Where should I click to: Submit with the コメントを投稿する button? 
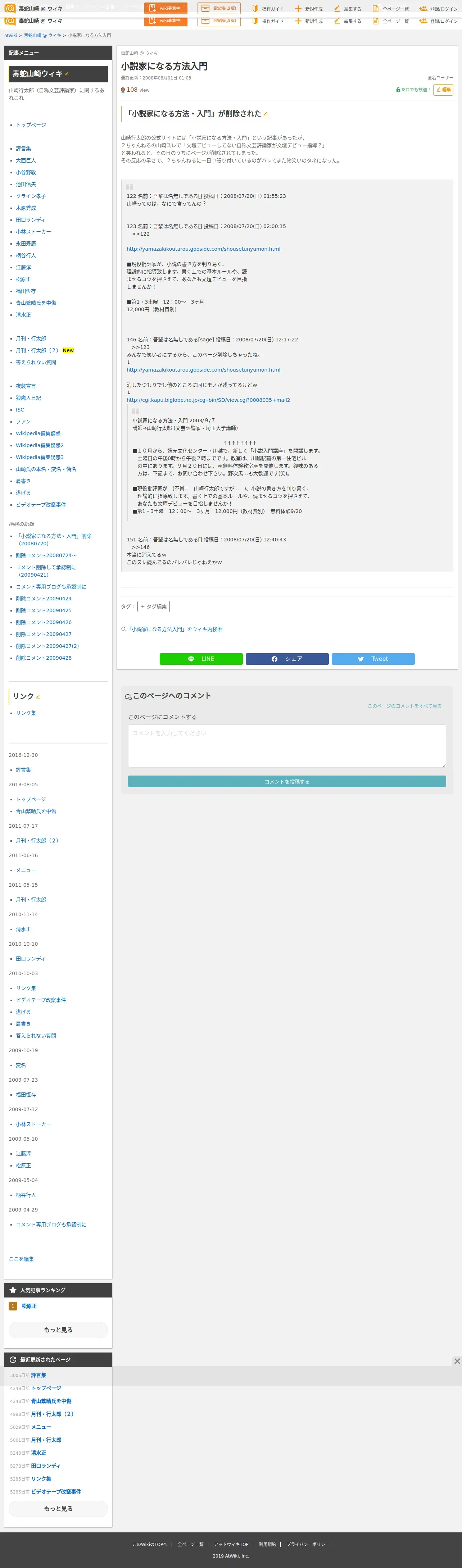[287, 782]
